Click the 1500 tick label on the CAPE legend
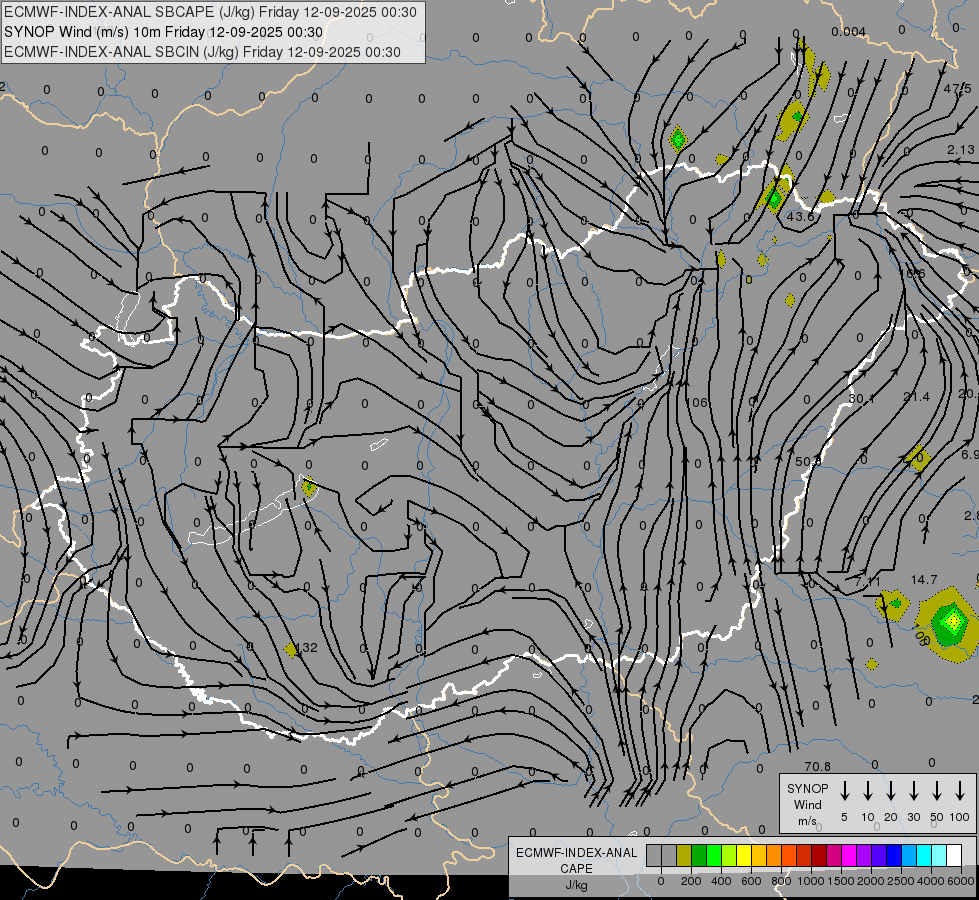The image size is (979, 900). (x=841, y=881)
